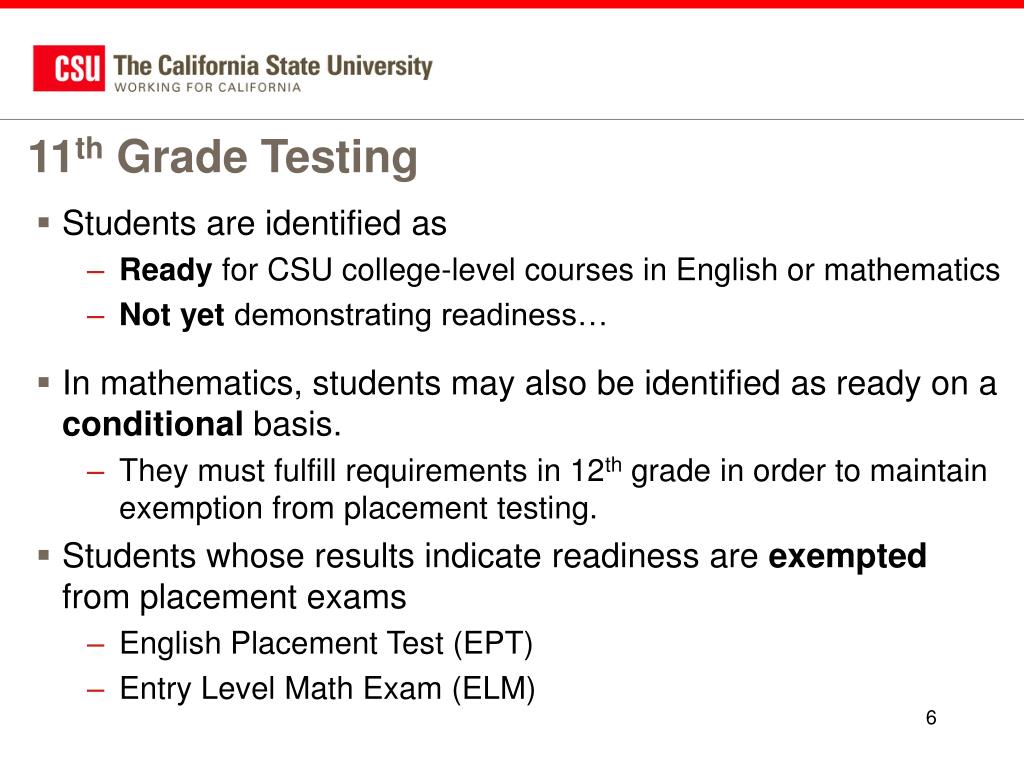Click the square bullet before Students are identified as
Image resolution: width=1024 pixels, height=768 pixels.
tap(44, 223)
